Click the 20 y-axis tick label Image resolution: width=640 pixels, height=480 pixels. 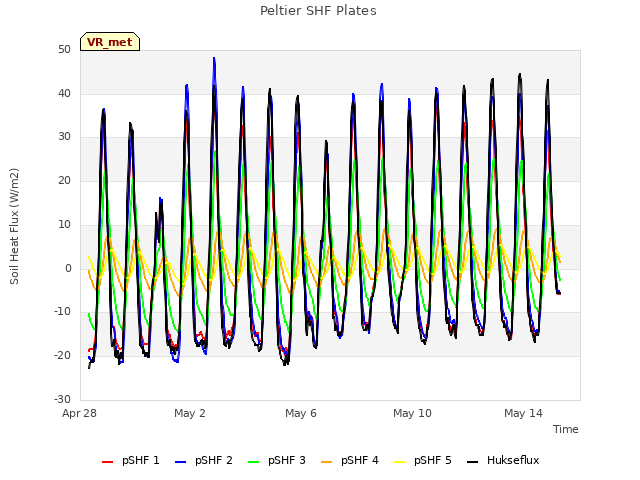64,180
